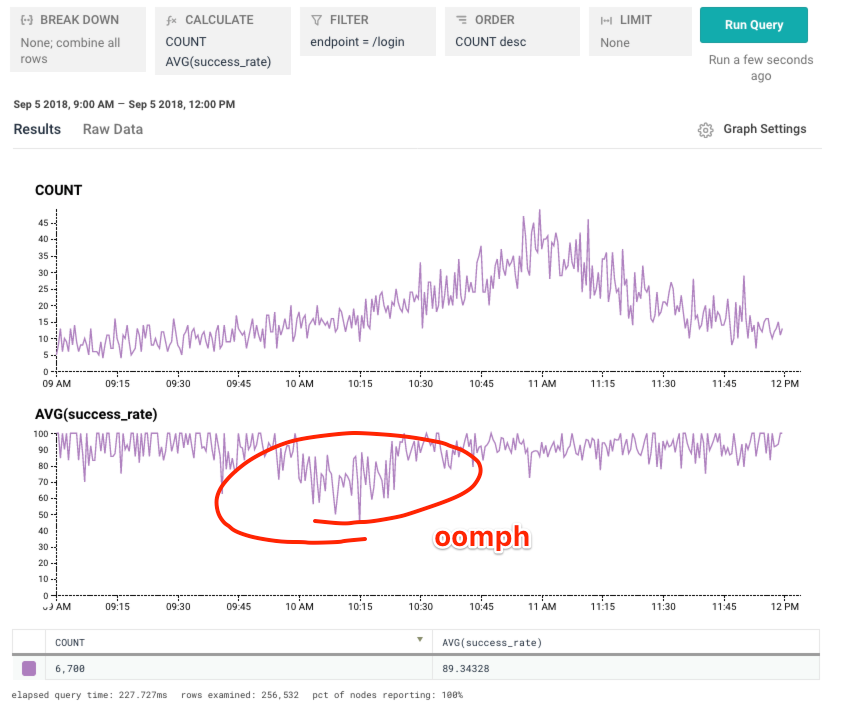Click the 11 AM peak on COUNT graph
Viewport: 842px width, 709px height.
pos(540,212)
